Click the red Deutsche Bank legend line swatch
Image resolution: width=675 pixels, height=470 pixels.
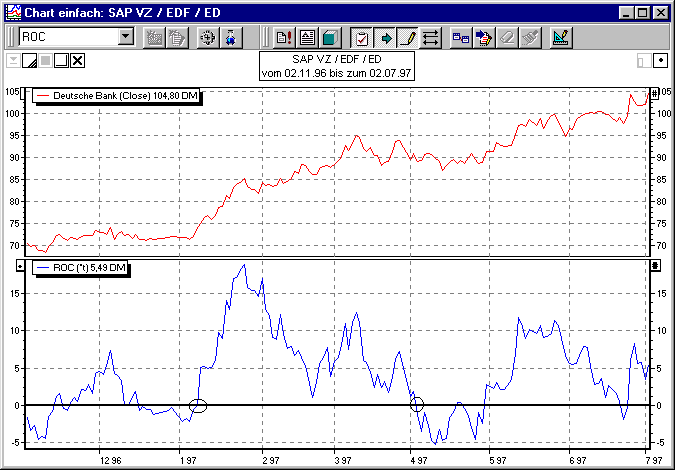(44, 96)
